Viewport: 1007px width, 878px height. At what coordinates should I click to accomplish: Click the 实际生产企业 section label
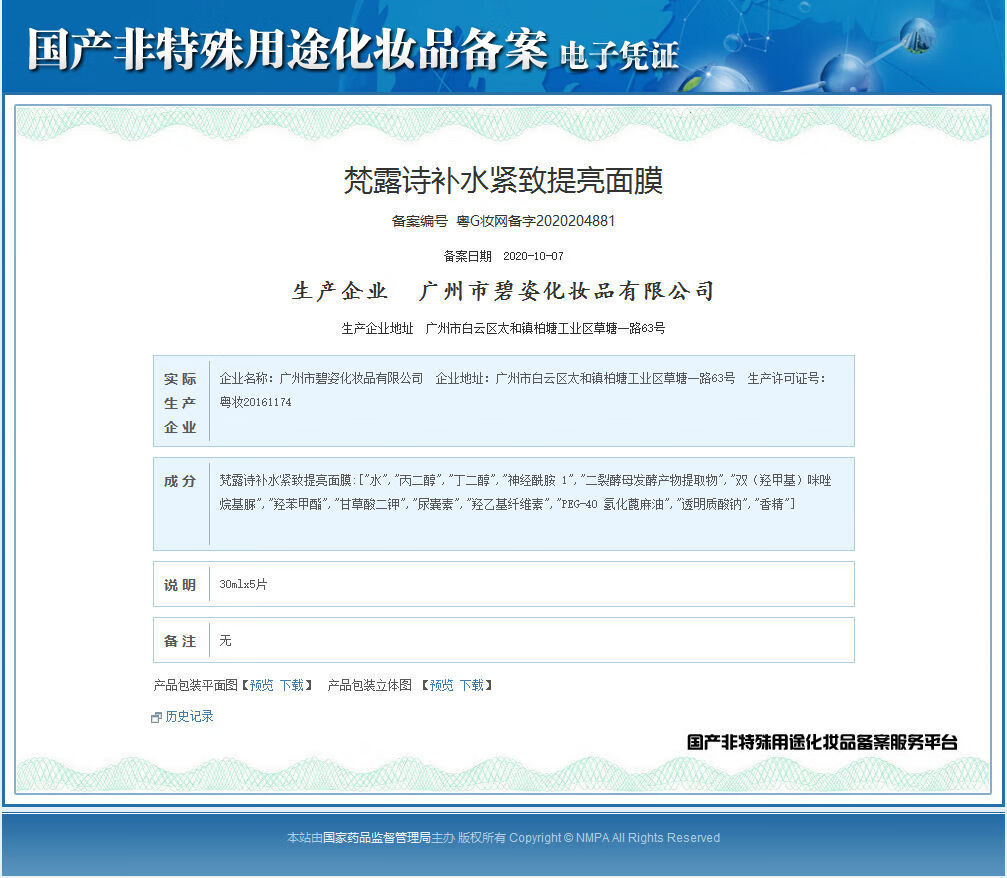180,403
